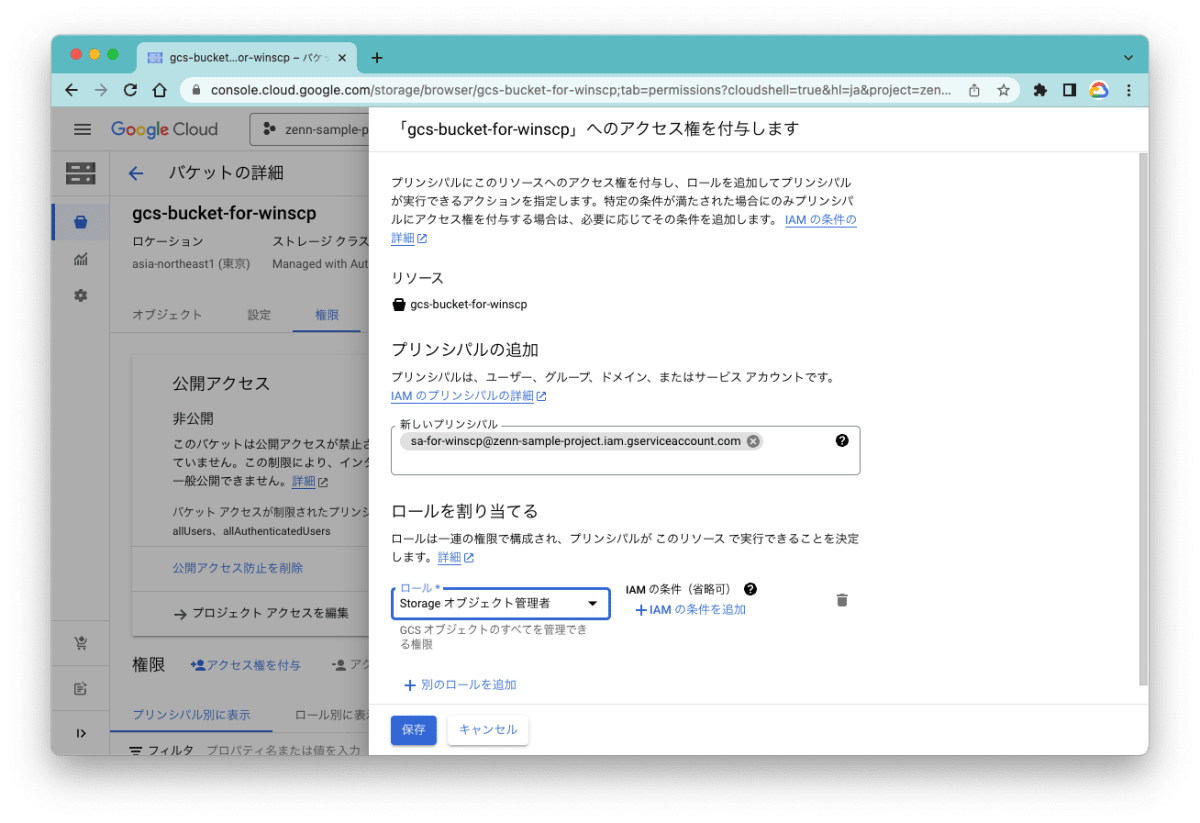This screenshot has width=1200, height=823.
Task: Open the Google Cloud hamburger navigation menu
Action: pos(82,129)
